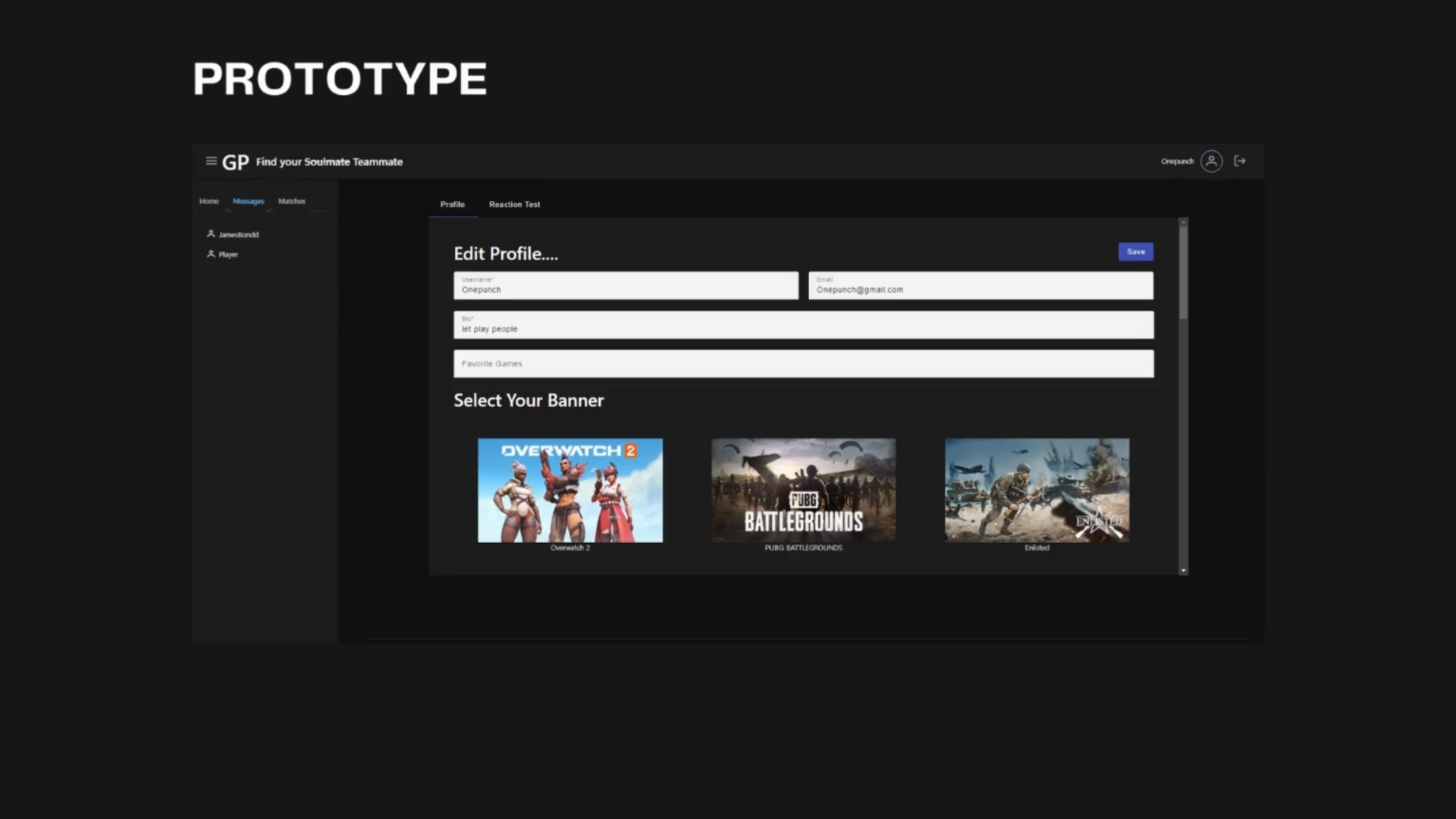Open the user account avatar icon
The height and width of the screenshot is (819, 1456).
1211,161
